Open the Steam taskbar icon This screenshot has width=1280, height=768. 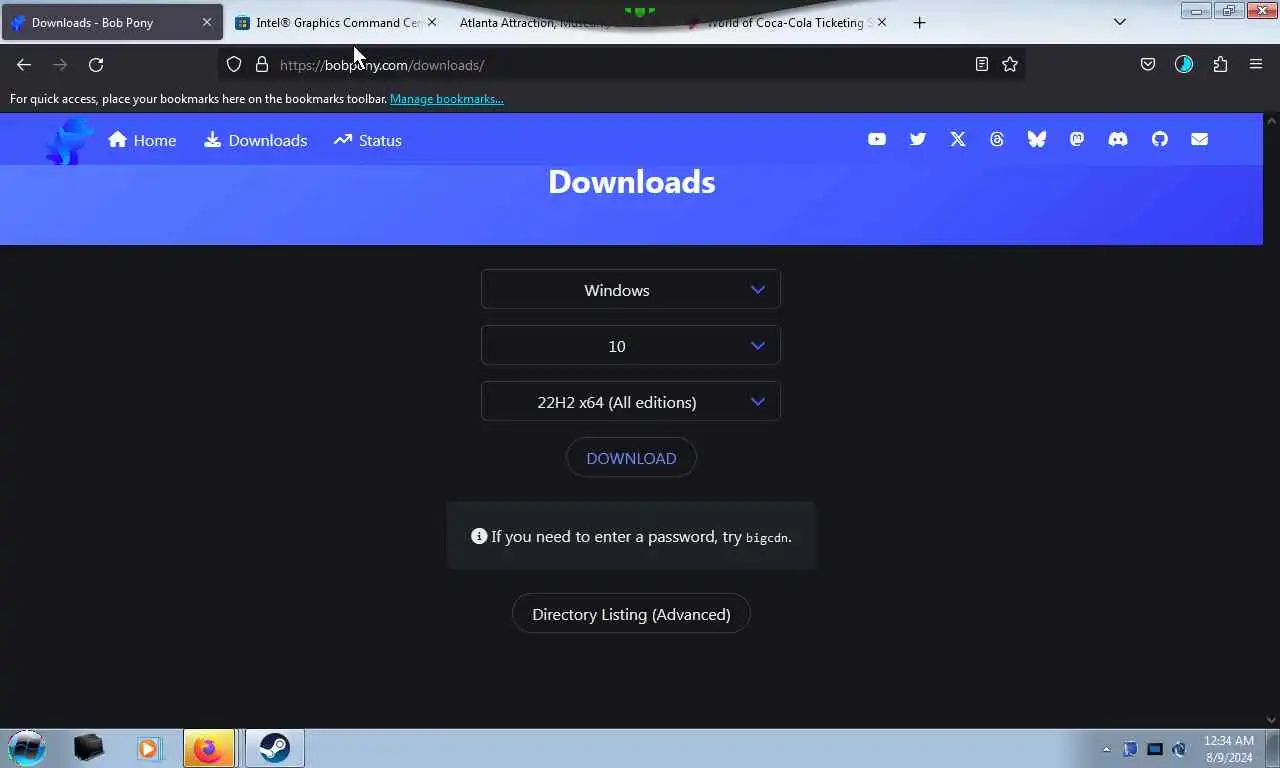tap(274, 748)
